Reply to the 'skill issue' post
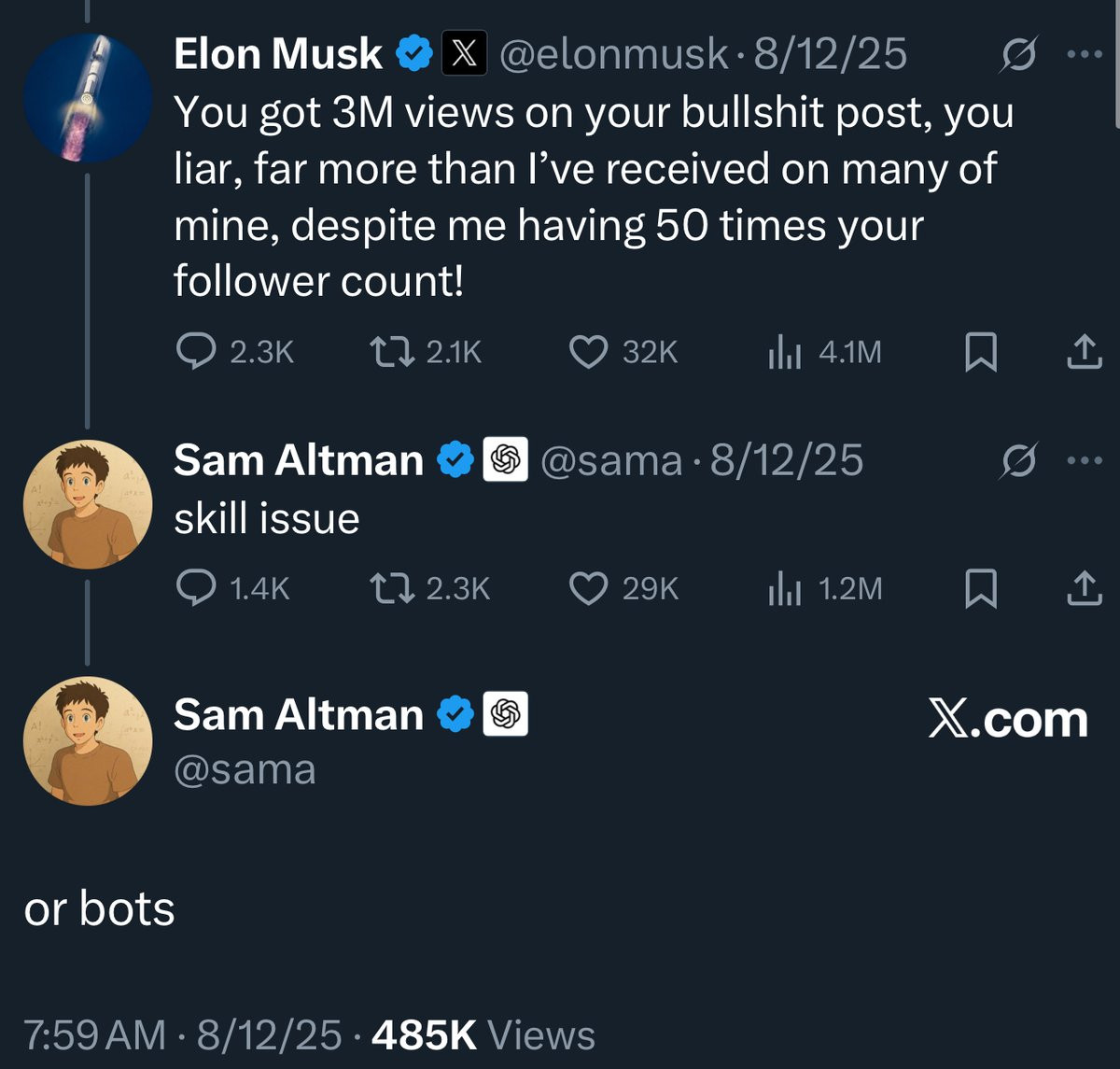The image size is (1120, 1069). click(x=196, y=588)
